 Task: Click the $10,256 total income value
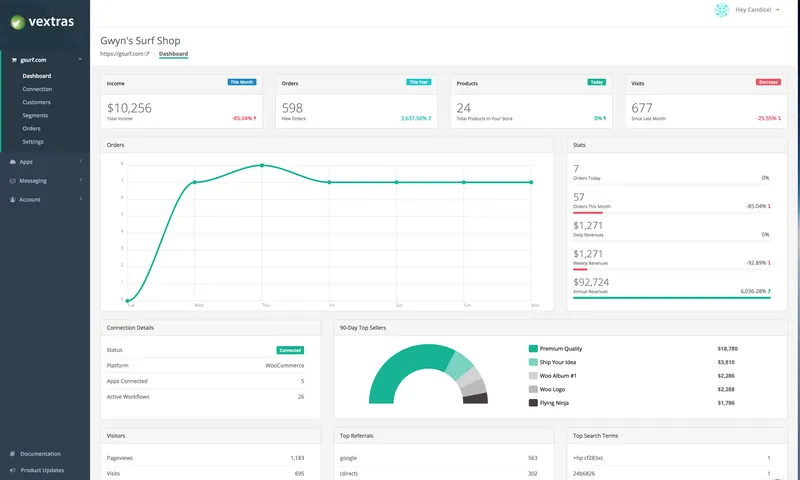click(129, 108)
